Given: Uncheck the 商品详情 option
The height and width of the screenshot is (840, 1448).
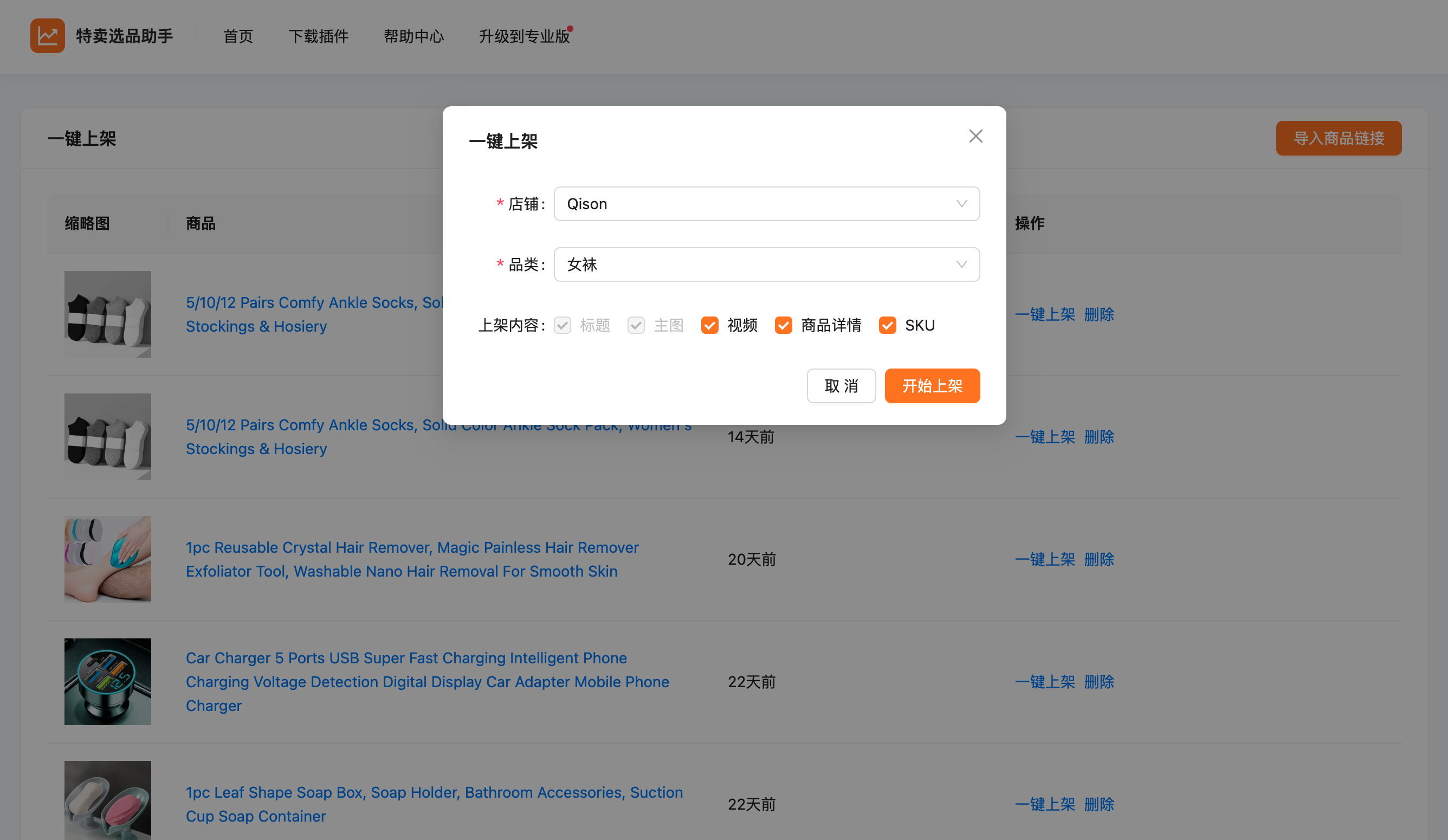Looking at the screenshot, I should 783,325.
